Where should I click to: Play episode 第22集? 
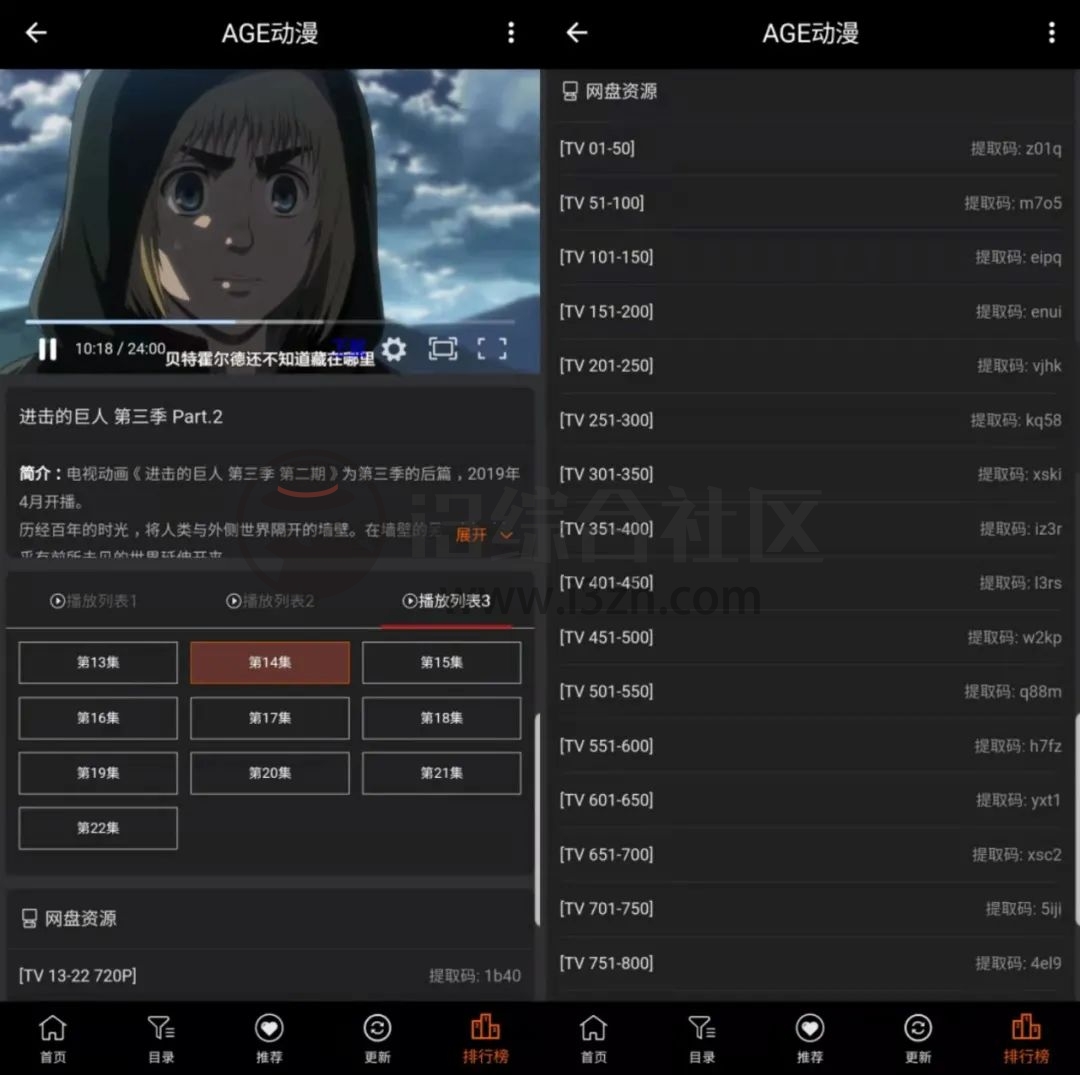pyautogui.click(x=98, y=828)
